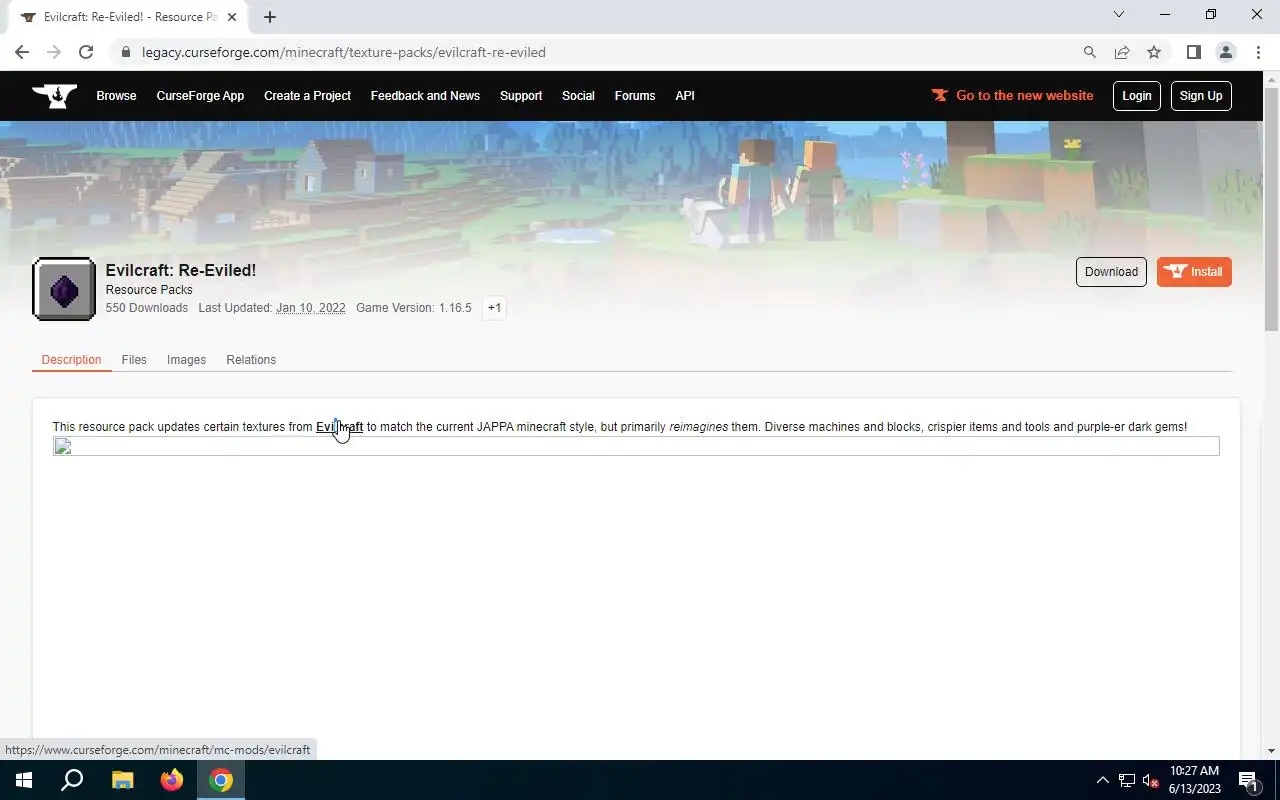Switch to the Relations tab
This screenshot has height=800, width=1280.
251,360
